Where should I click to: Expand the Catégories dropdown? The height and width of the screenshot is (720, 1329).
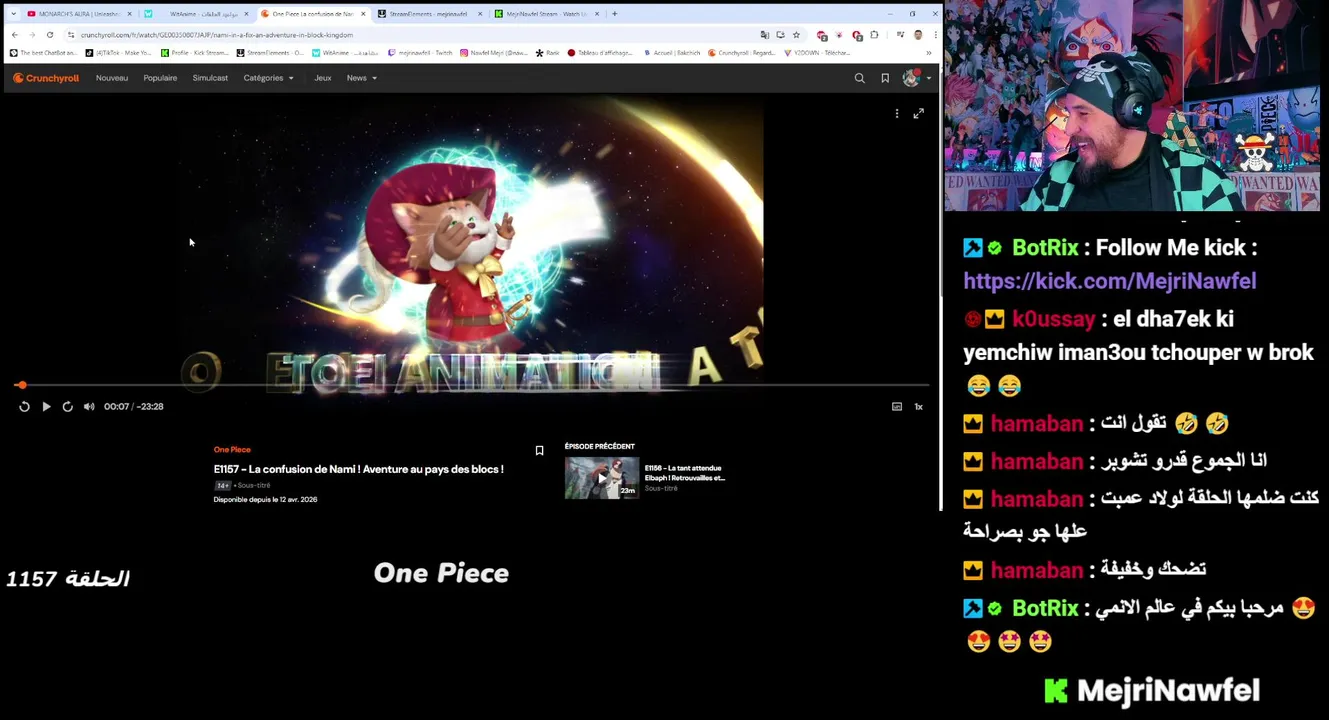268,78
